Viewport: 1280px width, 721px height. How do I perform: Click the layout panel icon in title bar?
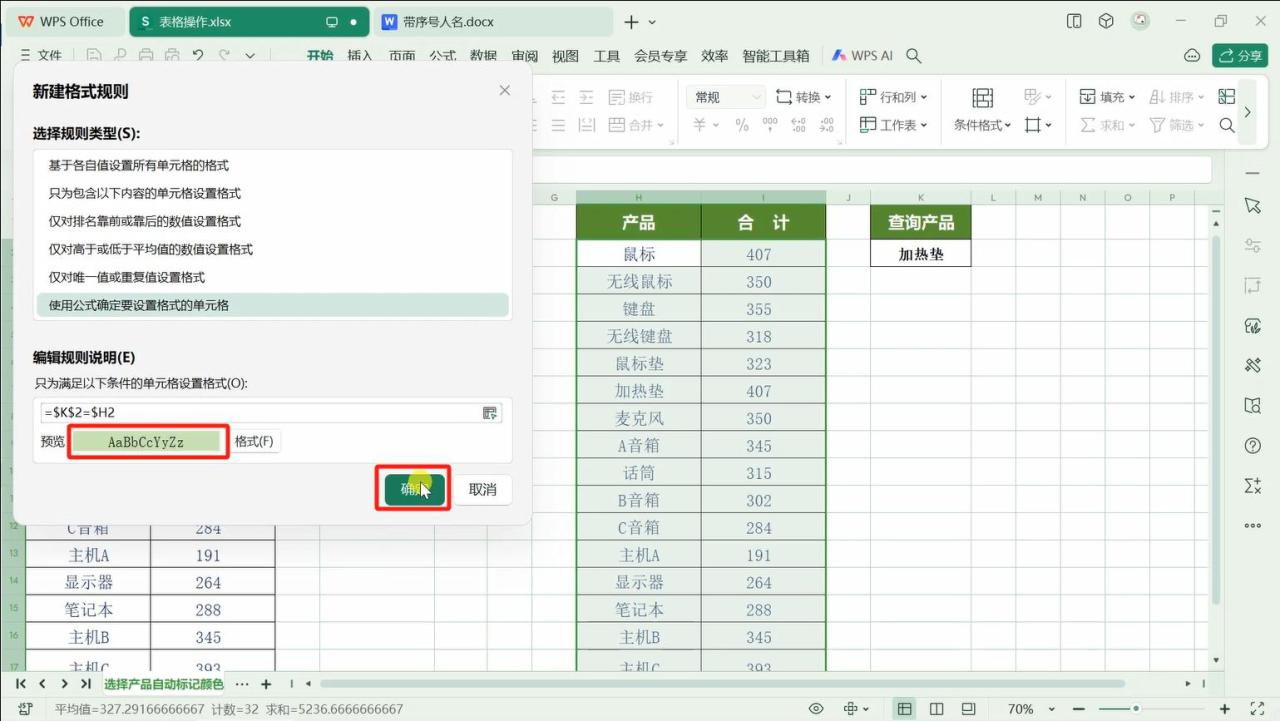coord(1074,21)
